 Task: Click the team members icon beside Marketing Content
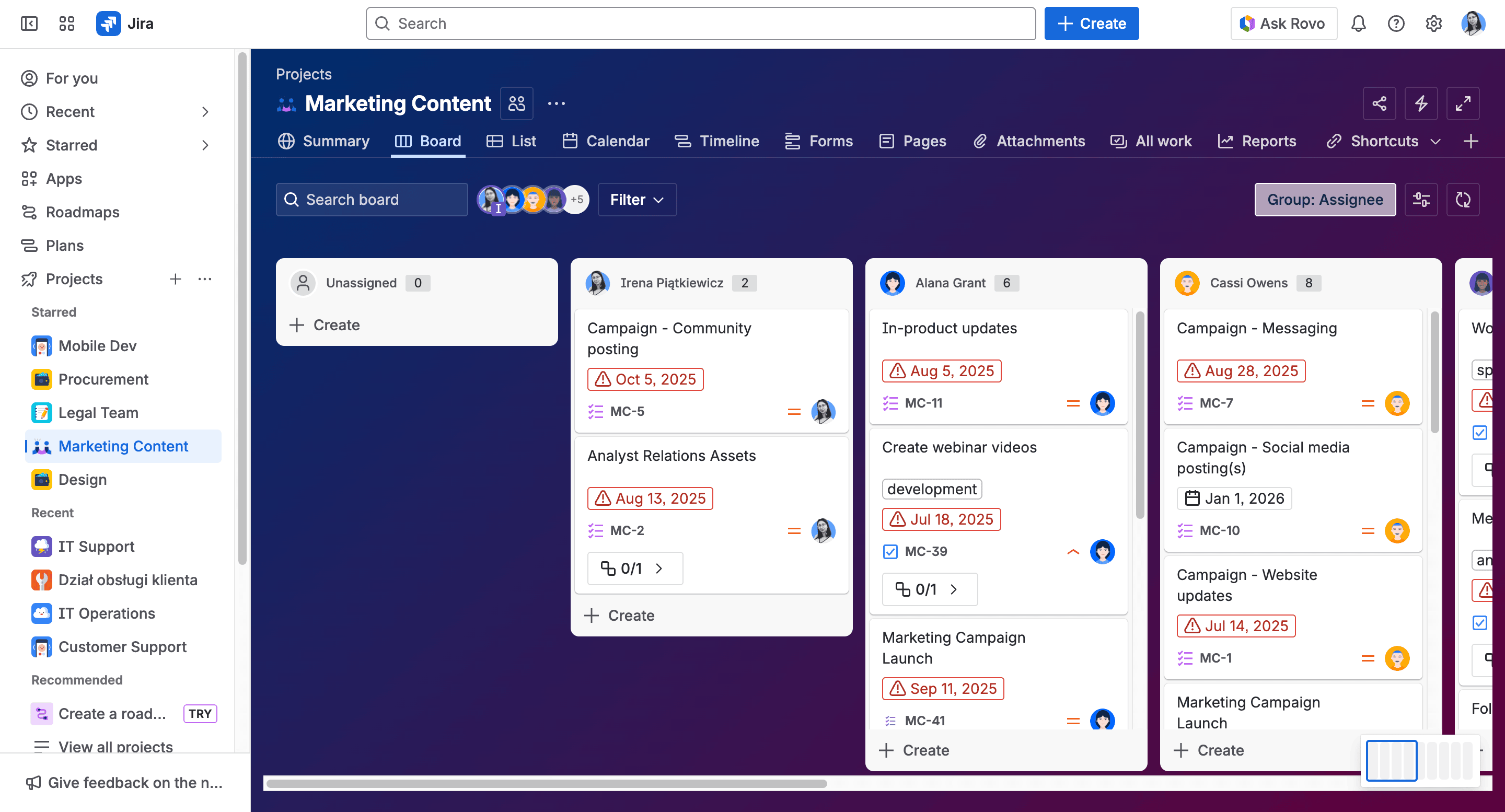click(516, 103)
